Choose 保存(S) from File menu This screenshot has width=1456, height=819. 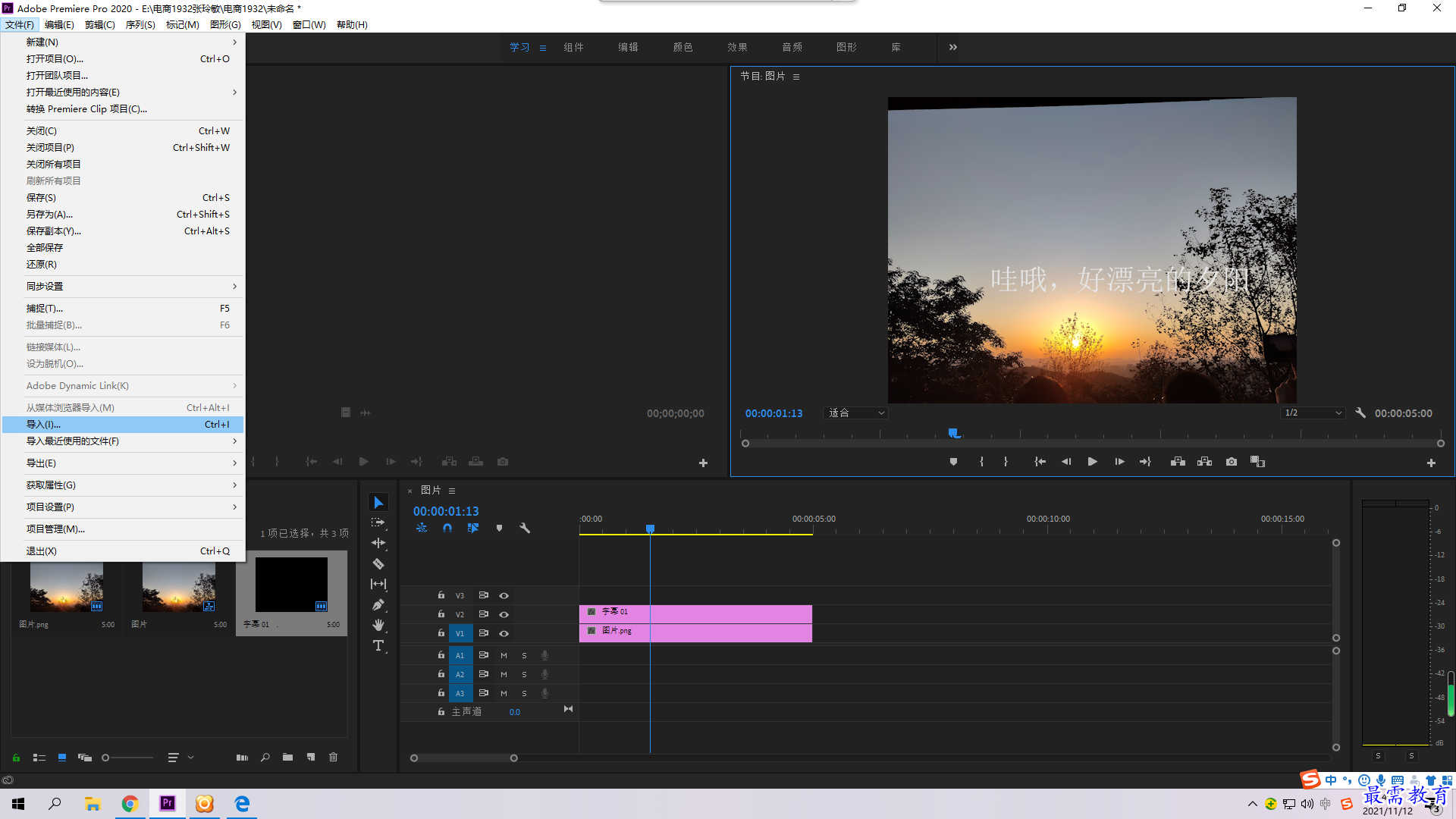coord(123,198)
